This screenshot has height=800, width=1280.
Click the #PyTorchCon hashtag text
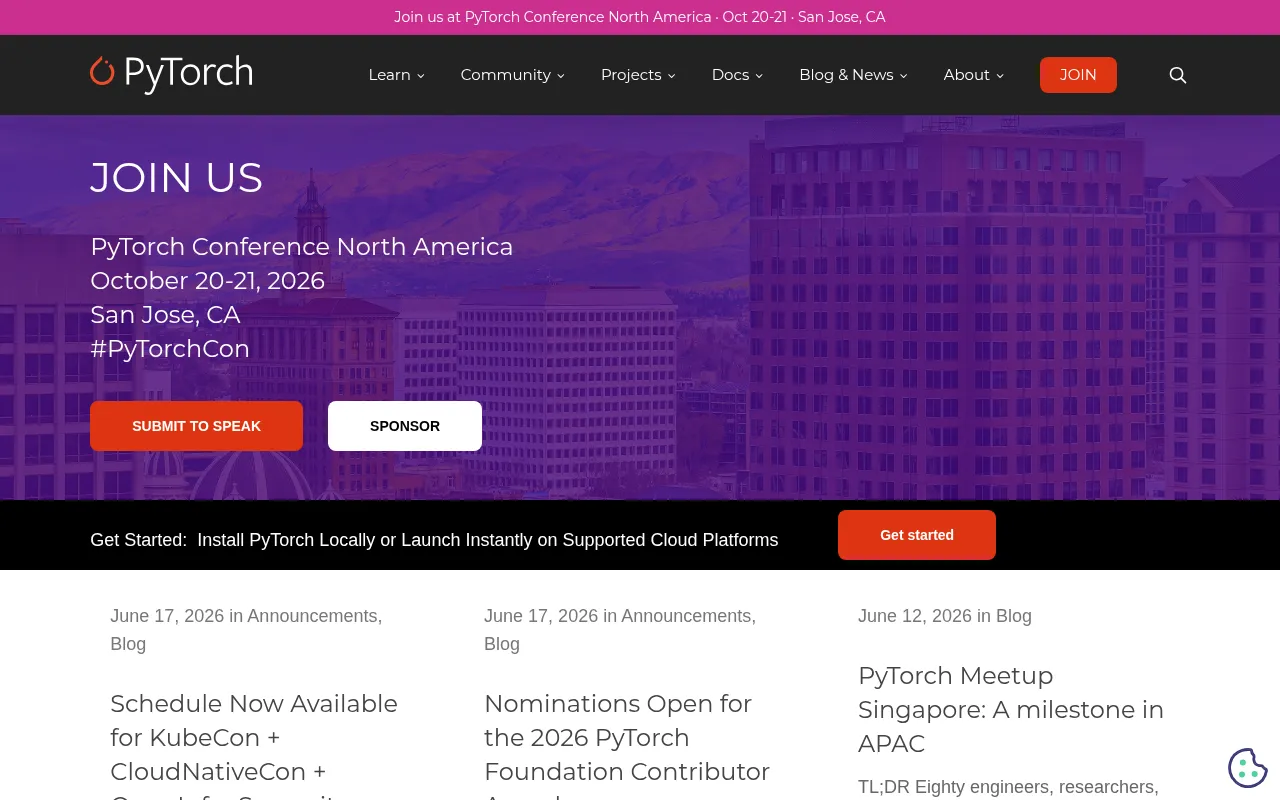click(x=170, y=349)
